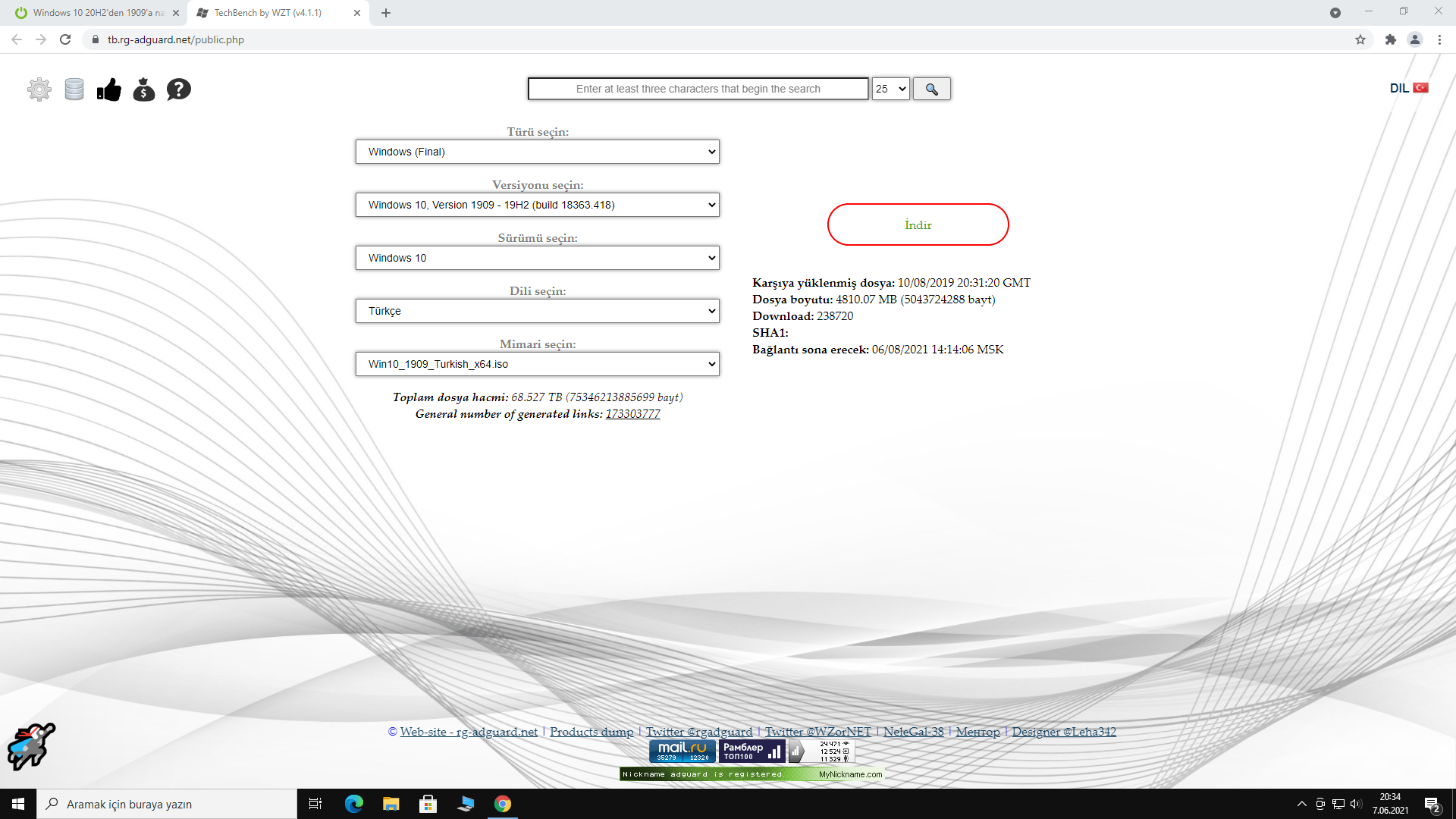Click the DIL language label

click(x=1399, y=88)
